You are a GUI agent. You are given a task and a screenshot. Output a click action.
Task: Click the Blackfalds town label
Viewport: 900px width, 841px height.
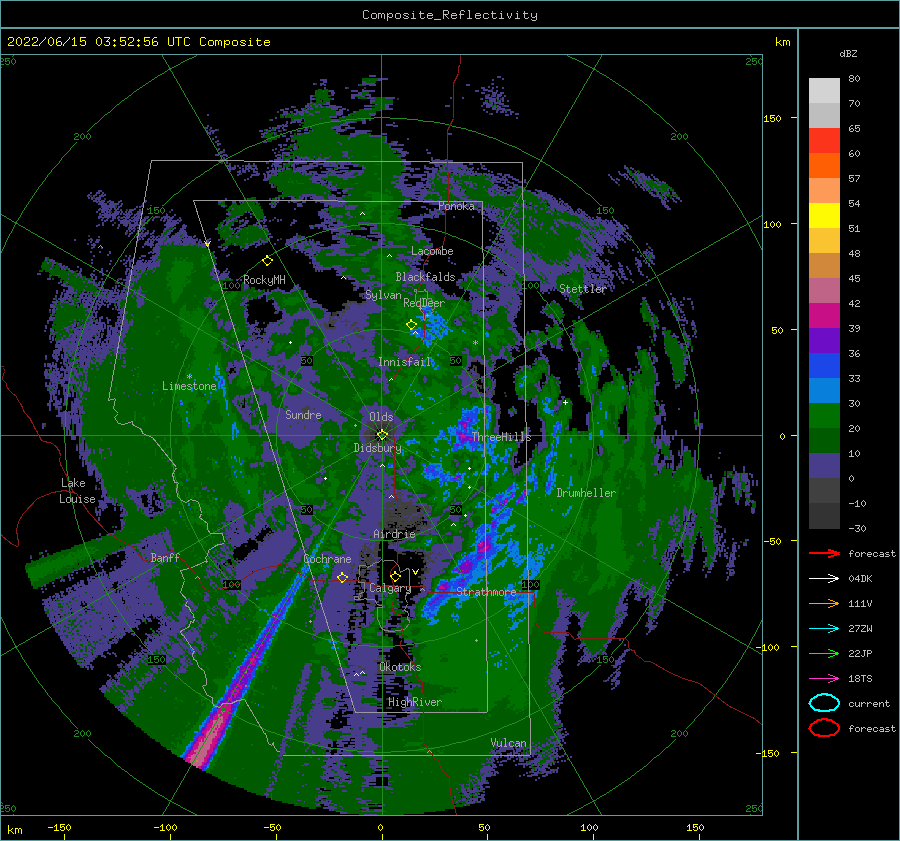click(x=425, y=277)
